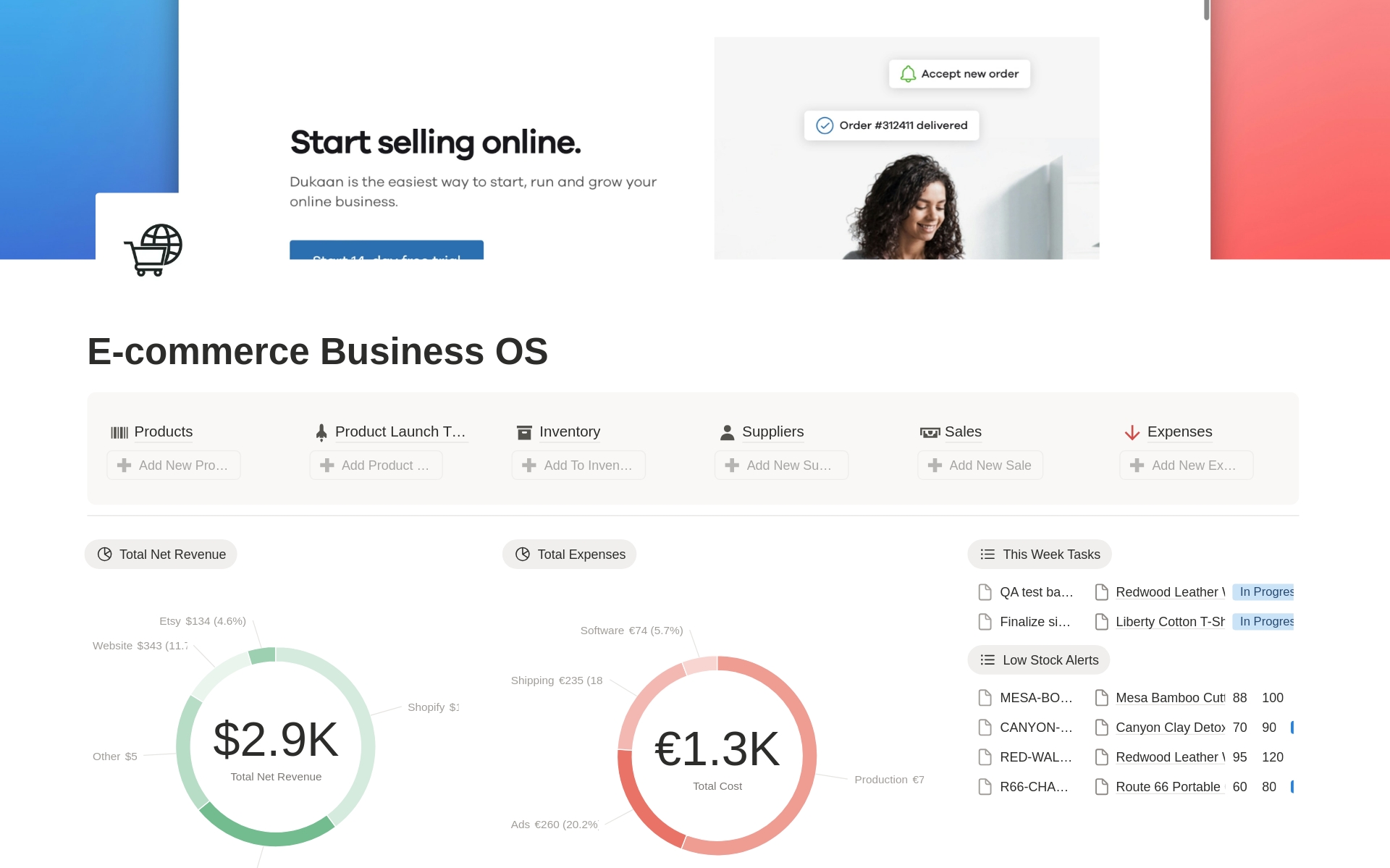Viewport: 1390px width, 868px height.
Task: Click the bell icon on Accept new order
Action: pos(908,74)
